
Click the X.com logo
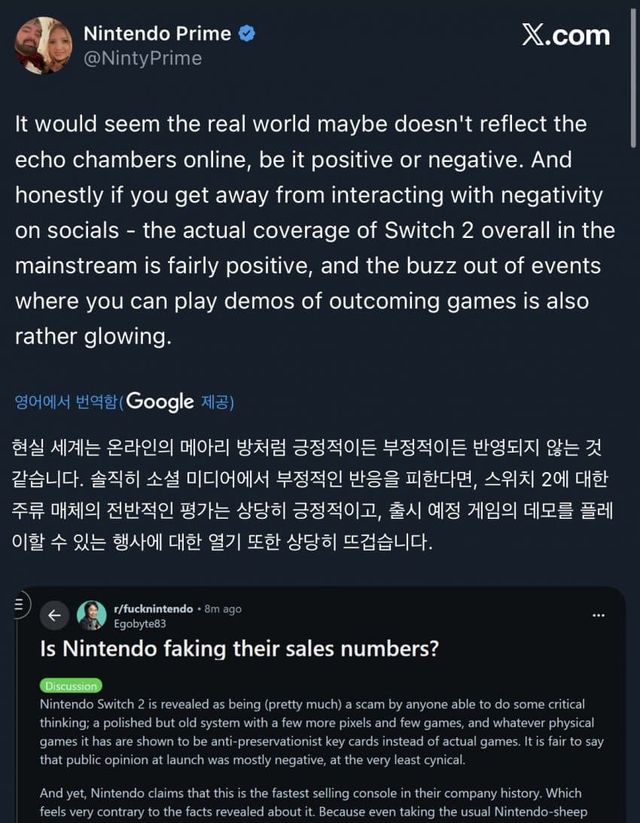pos(565,35)
